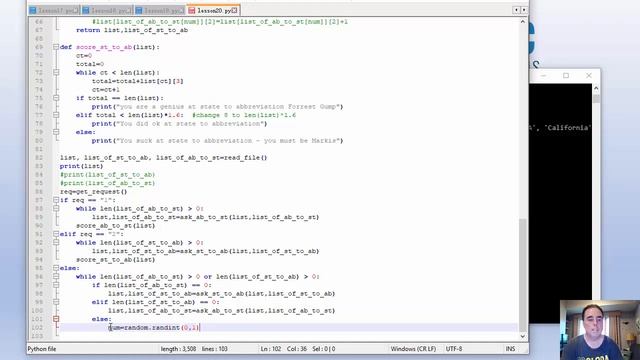The width and height of the screenshot is (640, 360).
Task: Click the editor scrollbar up arrow
Action: tap(523, 22)
